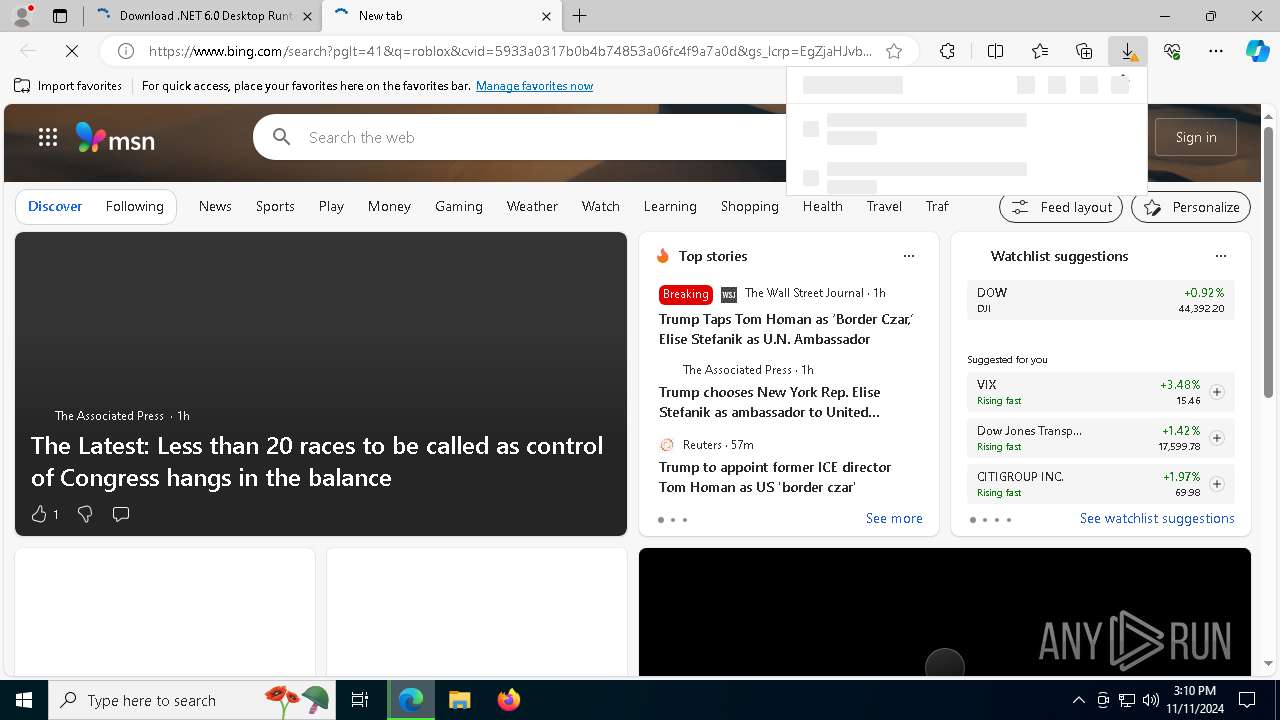The image size is (1280, 720).
Task: Open the Copilot sidebar icon
Action: click(1257, 51)
